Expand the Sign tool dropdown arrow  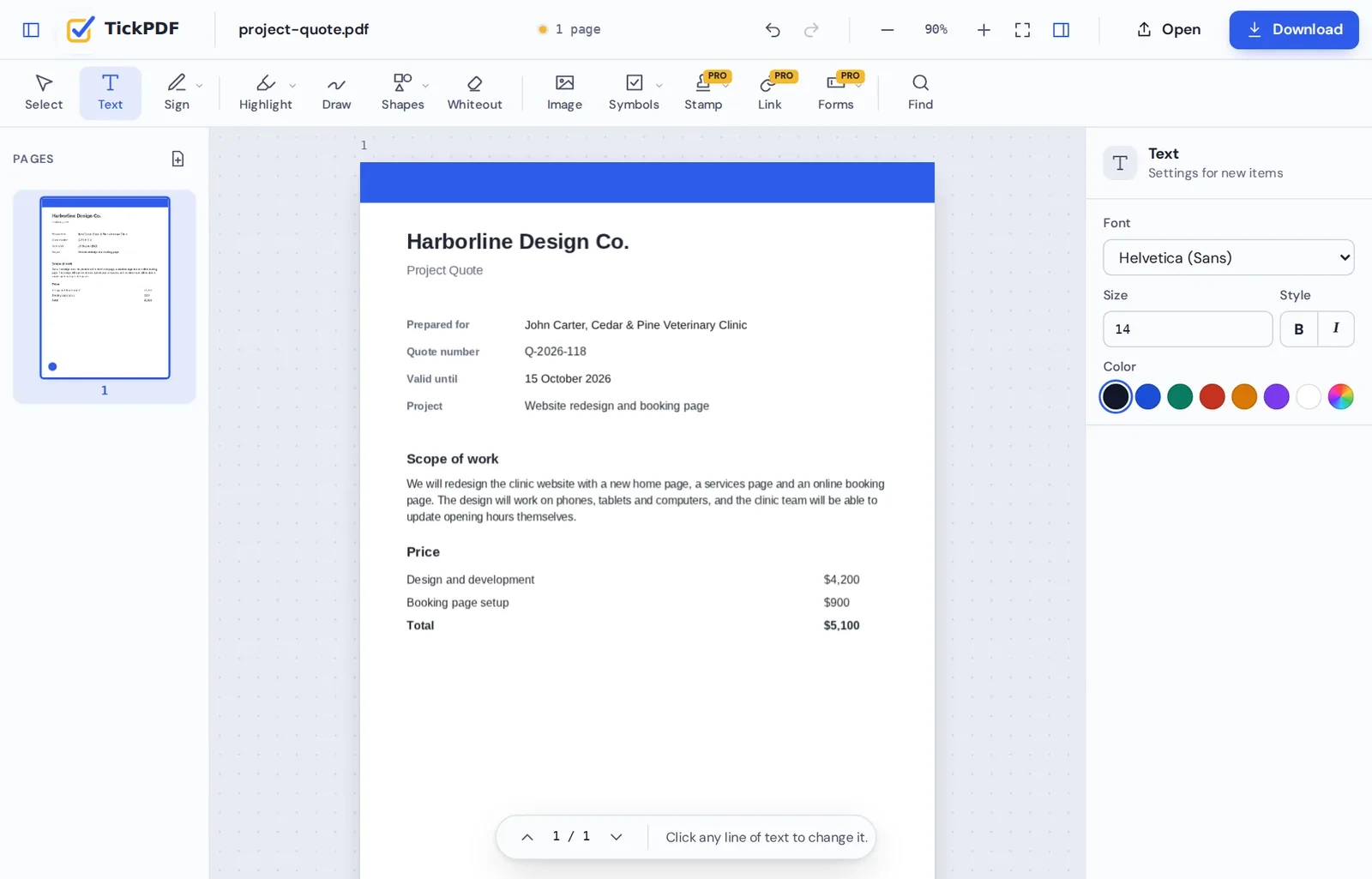200,86
